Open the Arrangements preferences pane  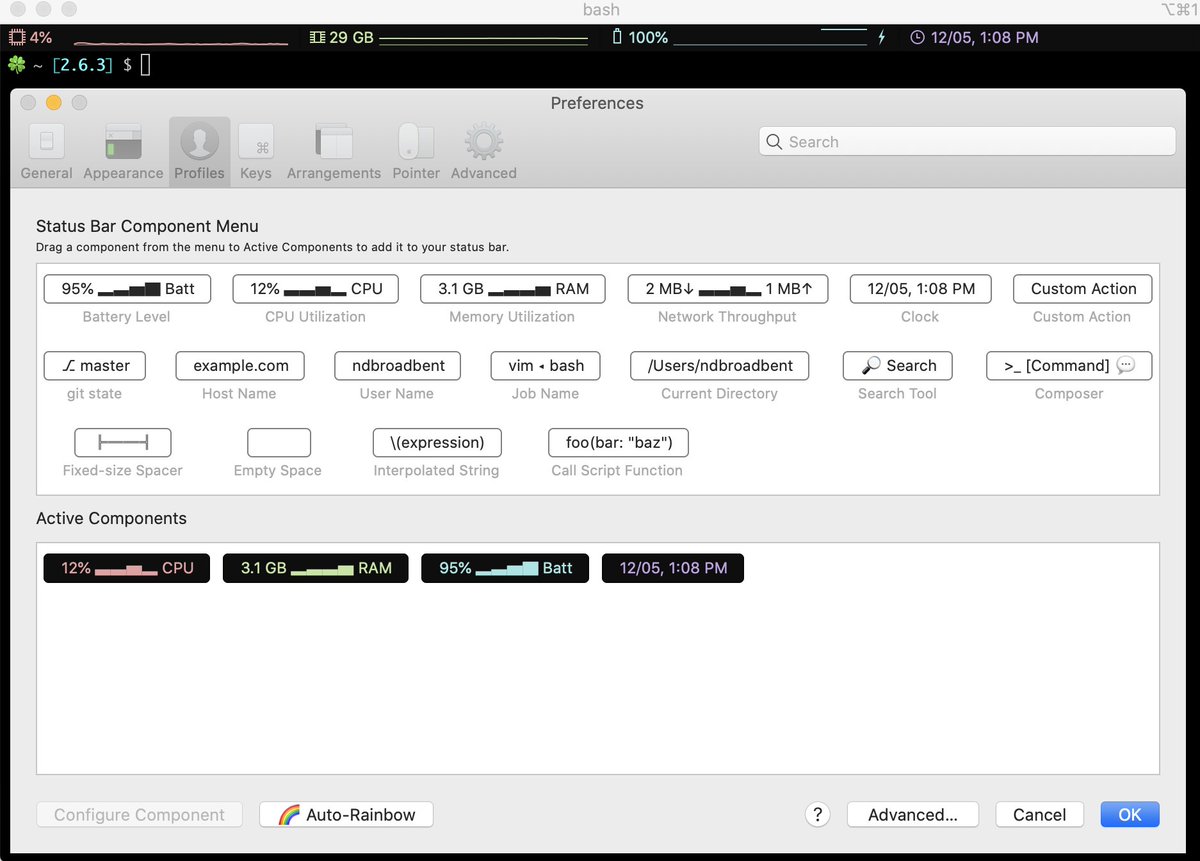coord(333,150)
